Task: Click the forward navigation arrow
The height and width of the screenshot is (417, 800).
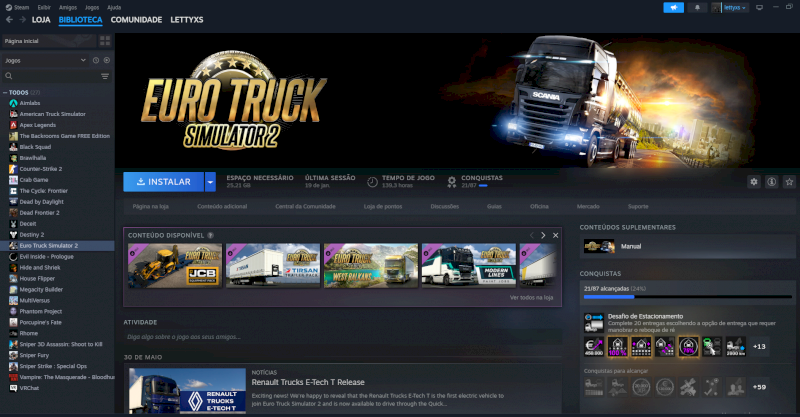Action: 22,19
